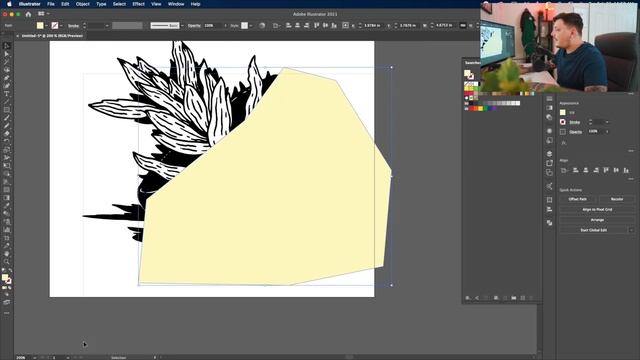Open the Apple menu
Screen dimensions: 640x360
click(9, 4)
